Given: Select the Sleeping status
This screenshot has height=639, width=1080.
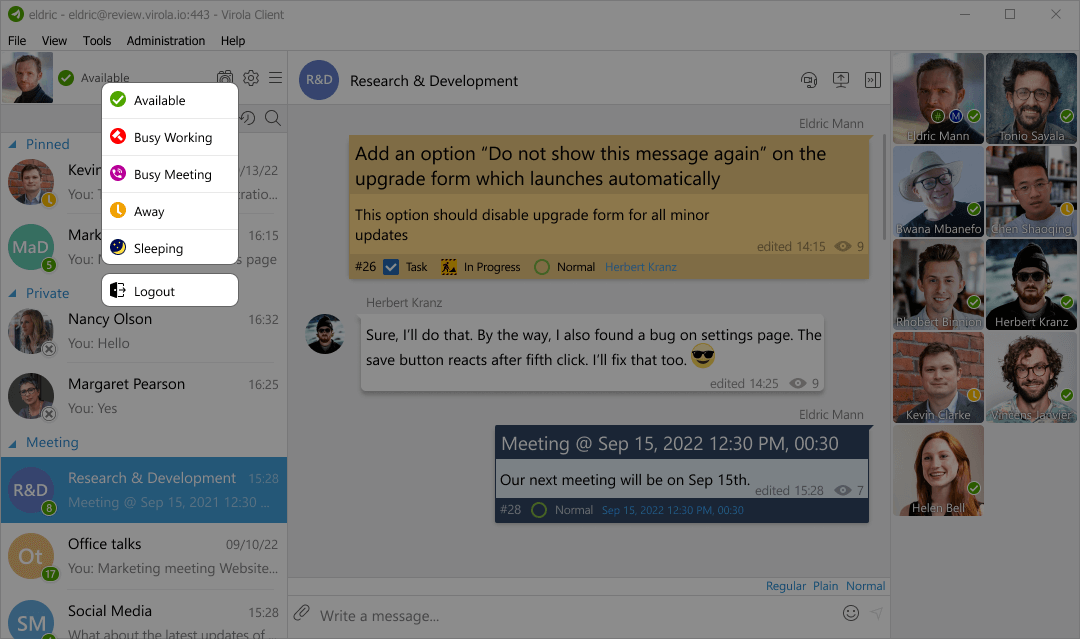Looking at the screenshot, I should 170,248.
